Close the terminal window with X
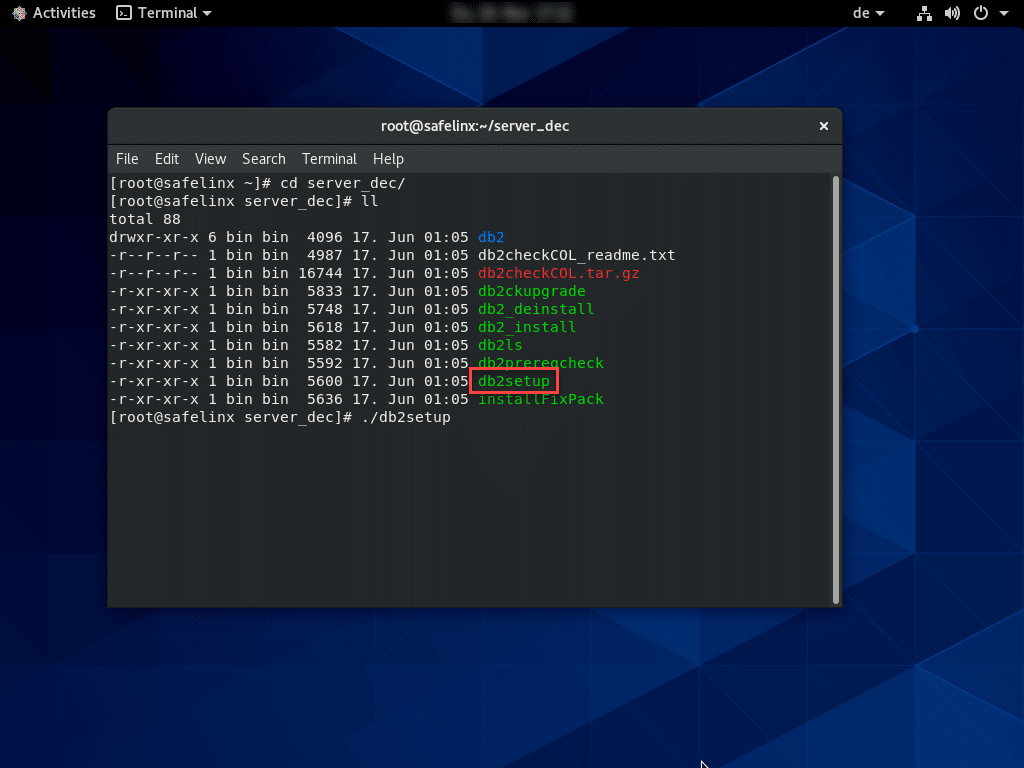1024x768 pixels. pyautogui.click(x=824, y=126)
